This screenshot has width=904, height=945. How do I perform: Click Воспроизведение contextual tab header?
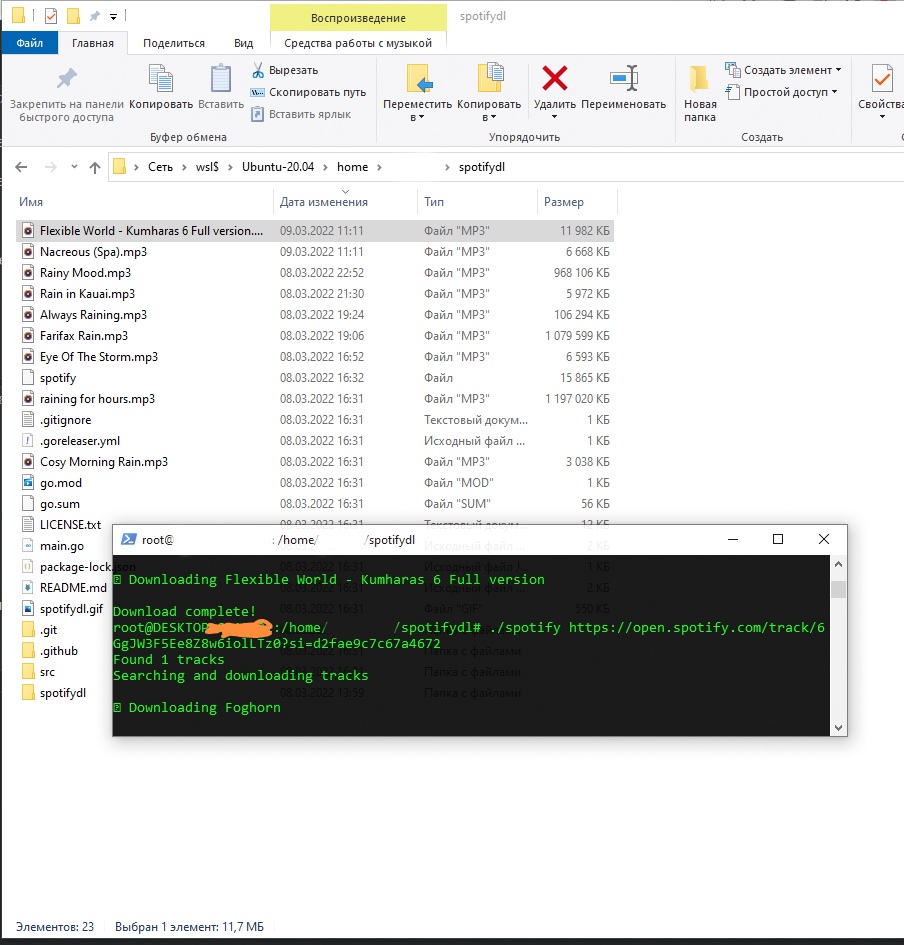[358, 18]
